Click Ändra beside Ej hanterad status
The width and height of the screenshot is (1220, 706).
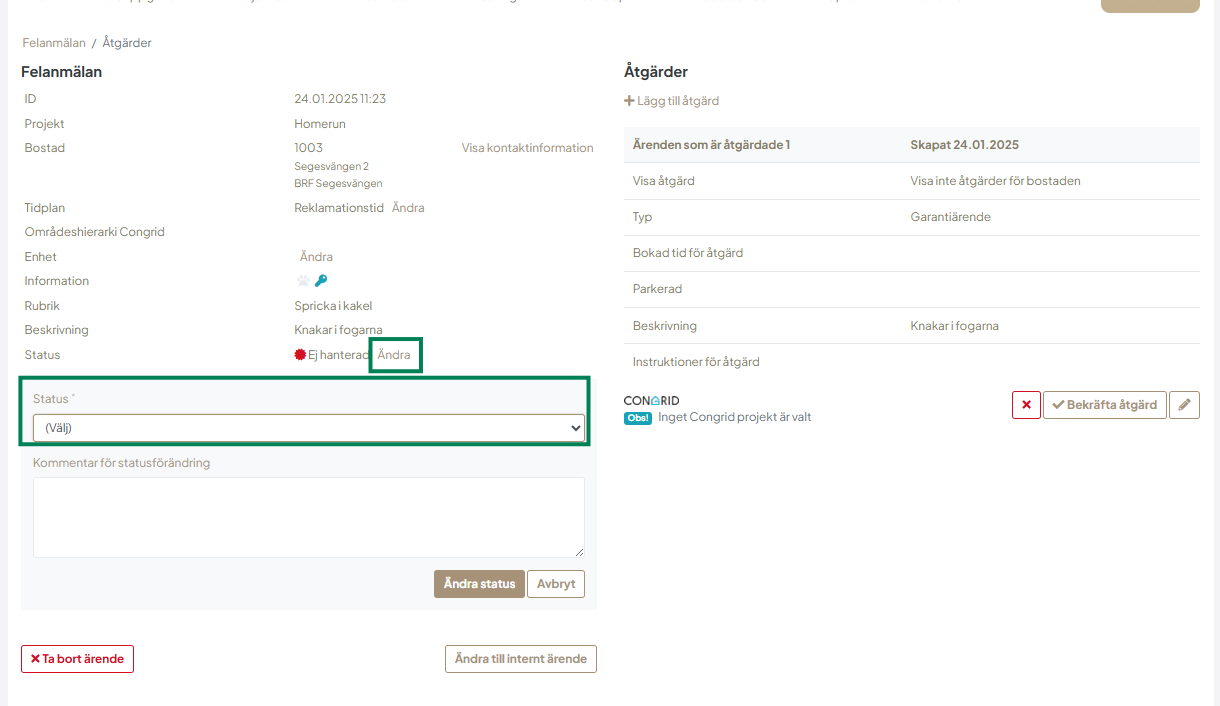pos(394,355)
